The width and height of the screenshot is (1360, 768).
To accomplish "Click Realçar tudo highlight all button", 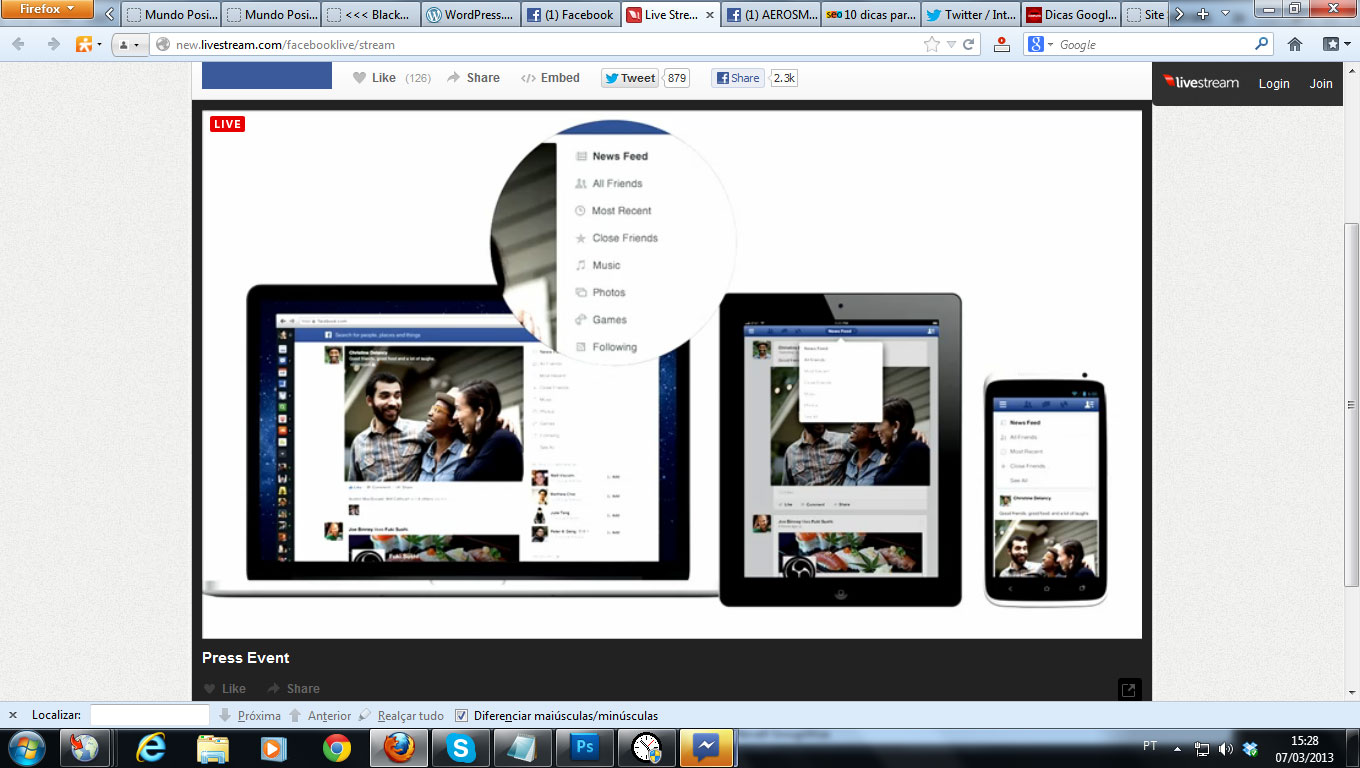I will coord(401,715).
